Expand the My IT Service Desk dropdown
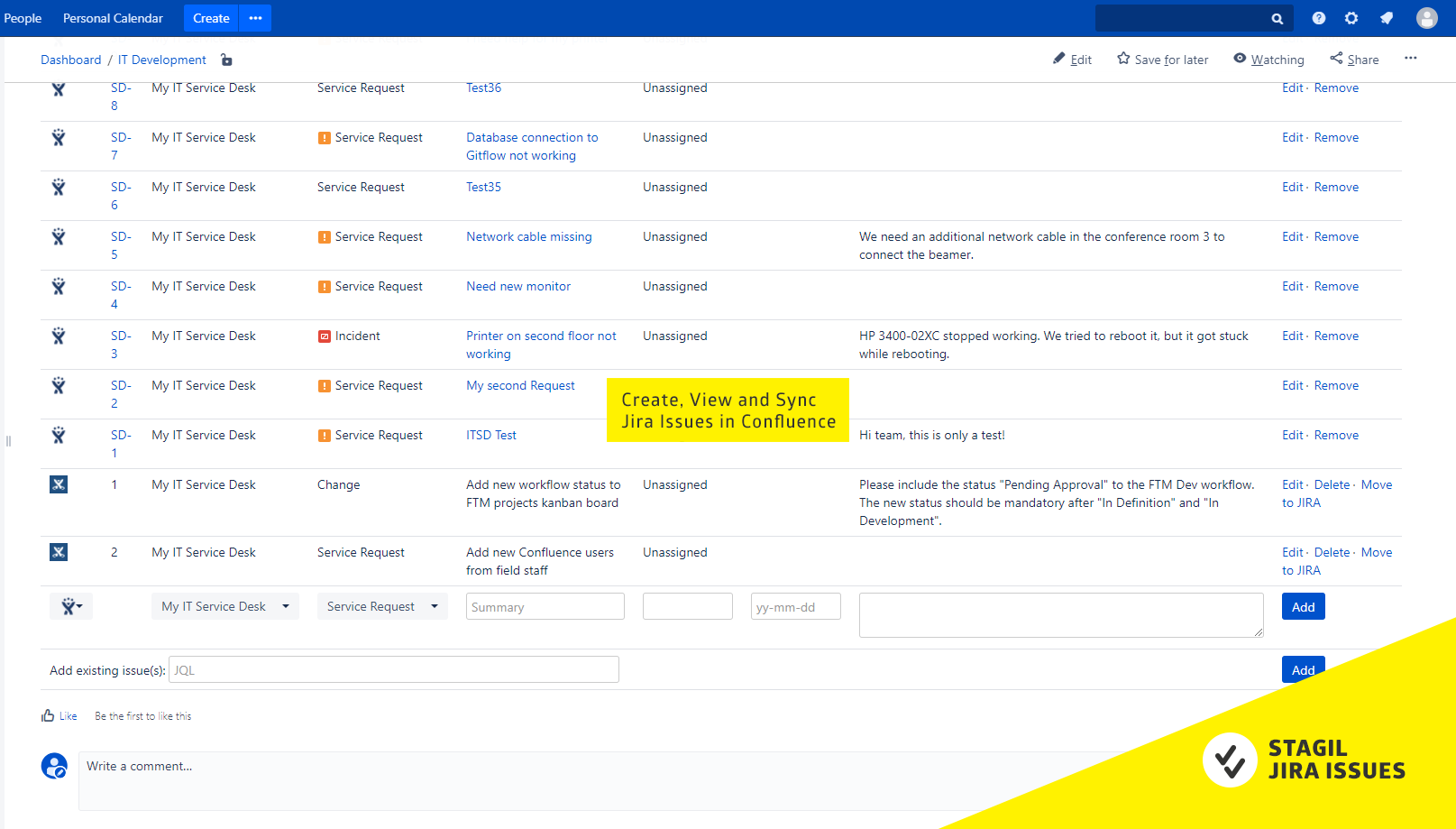The image size is (1456, 829). coord(225,606)
